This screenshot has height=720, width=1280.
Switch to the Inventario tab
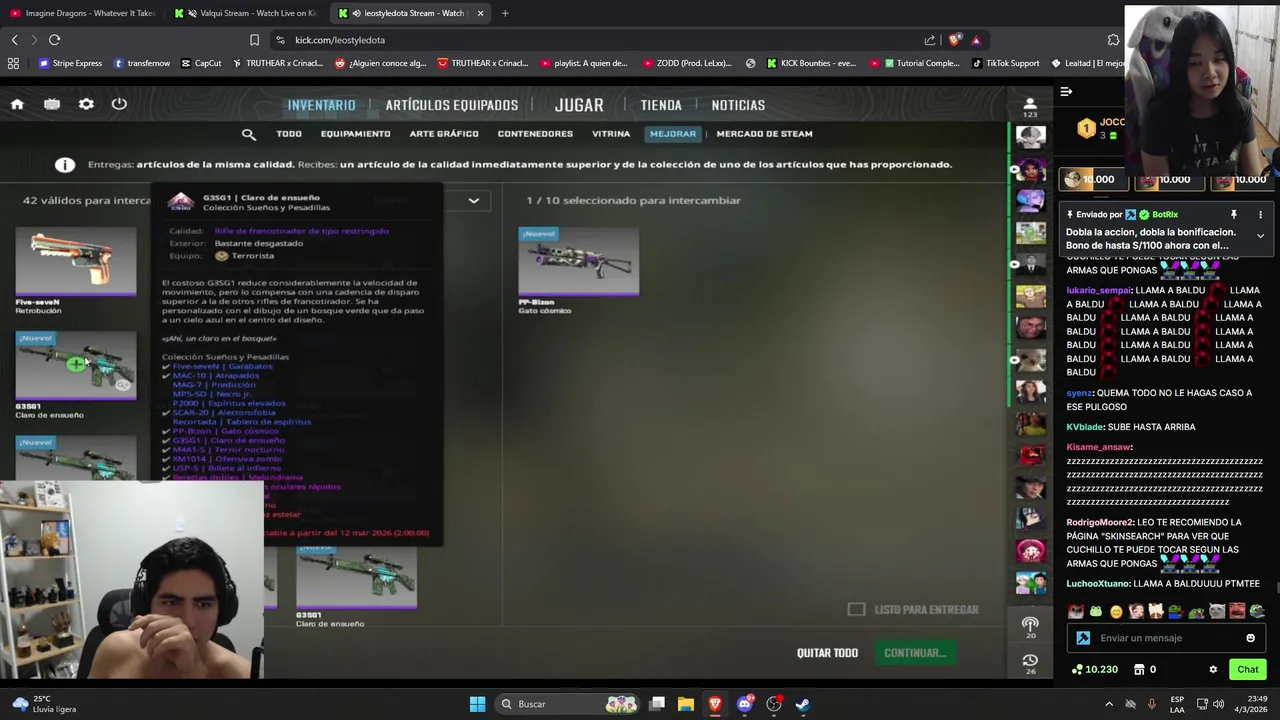tap(321, 105)
